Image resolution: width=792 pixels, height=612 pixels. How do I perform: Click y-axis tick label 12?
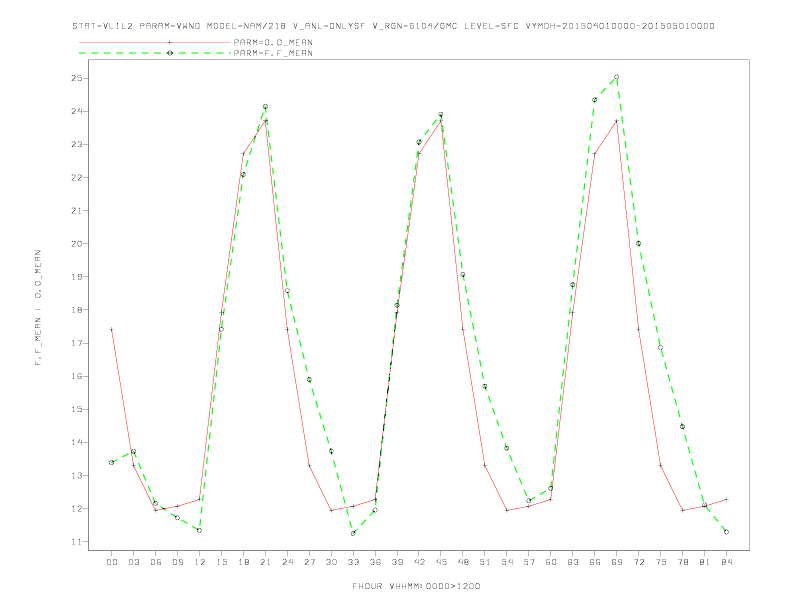click(x=77, y=508)
